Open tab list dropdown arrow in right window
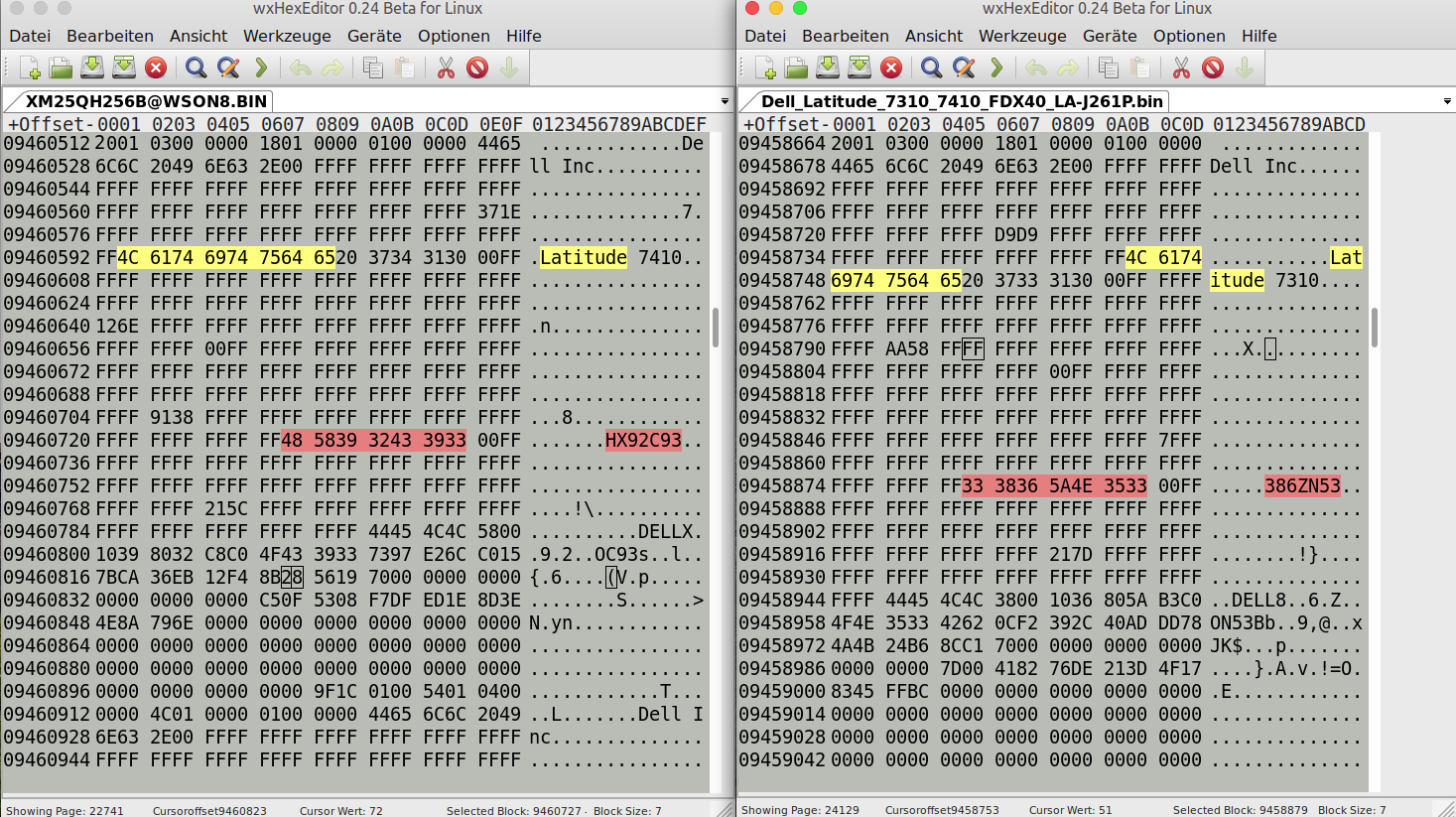The width and height of the screenshot is (1456, 817). pyautogui.click(x=1447, y=101)
